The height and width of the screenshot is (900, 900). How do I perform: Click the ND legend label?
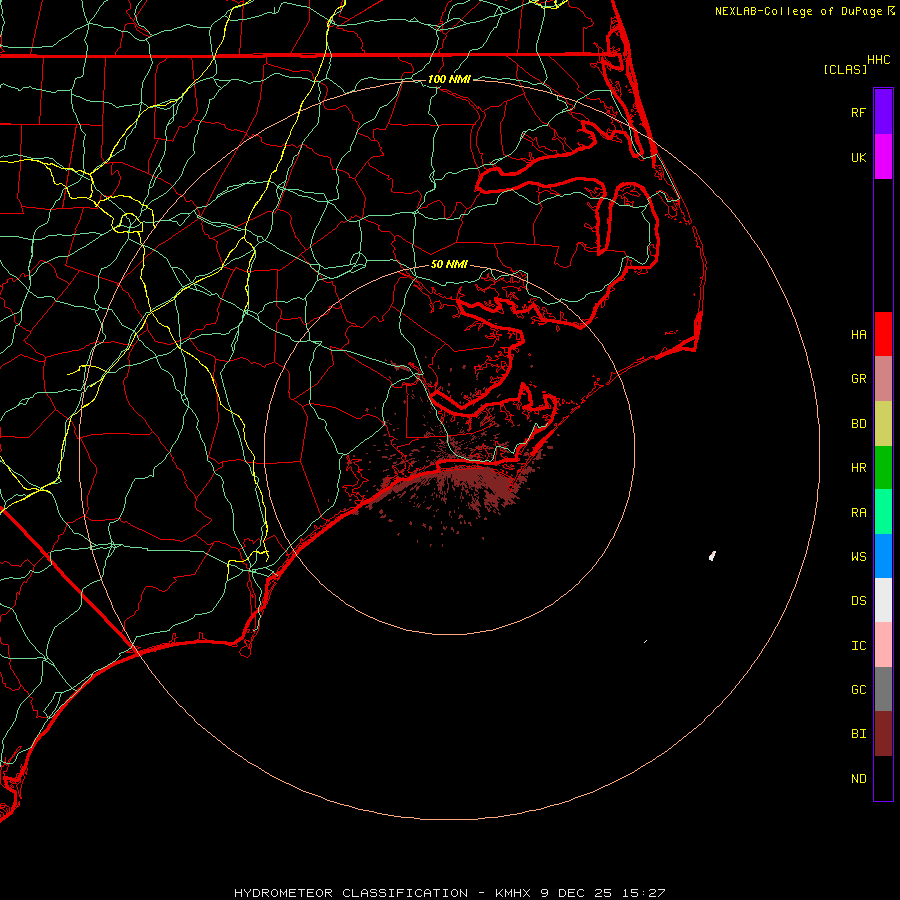(x=859, y=779)
